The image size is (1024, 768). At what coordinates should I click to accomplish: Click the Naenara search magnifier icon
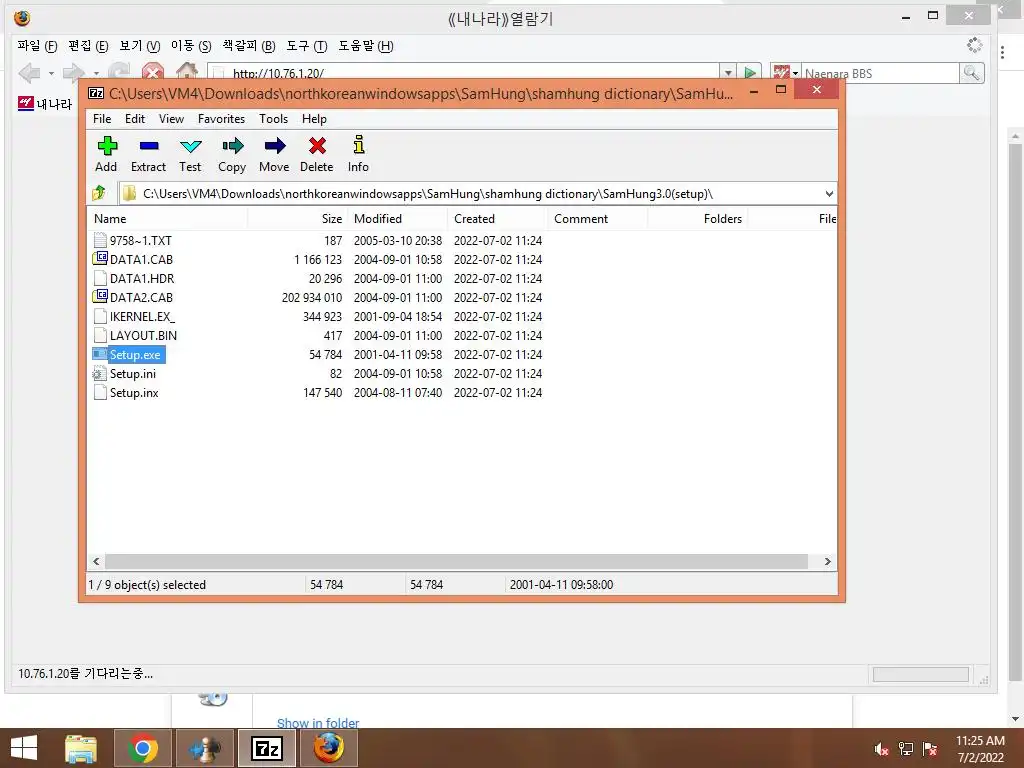coord(971,72)
